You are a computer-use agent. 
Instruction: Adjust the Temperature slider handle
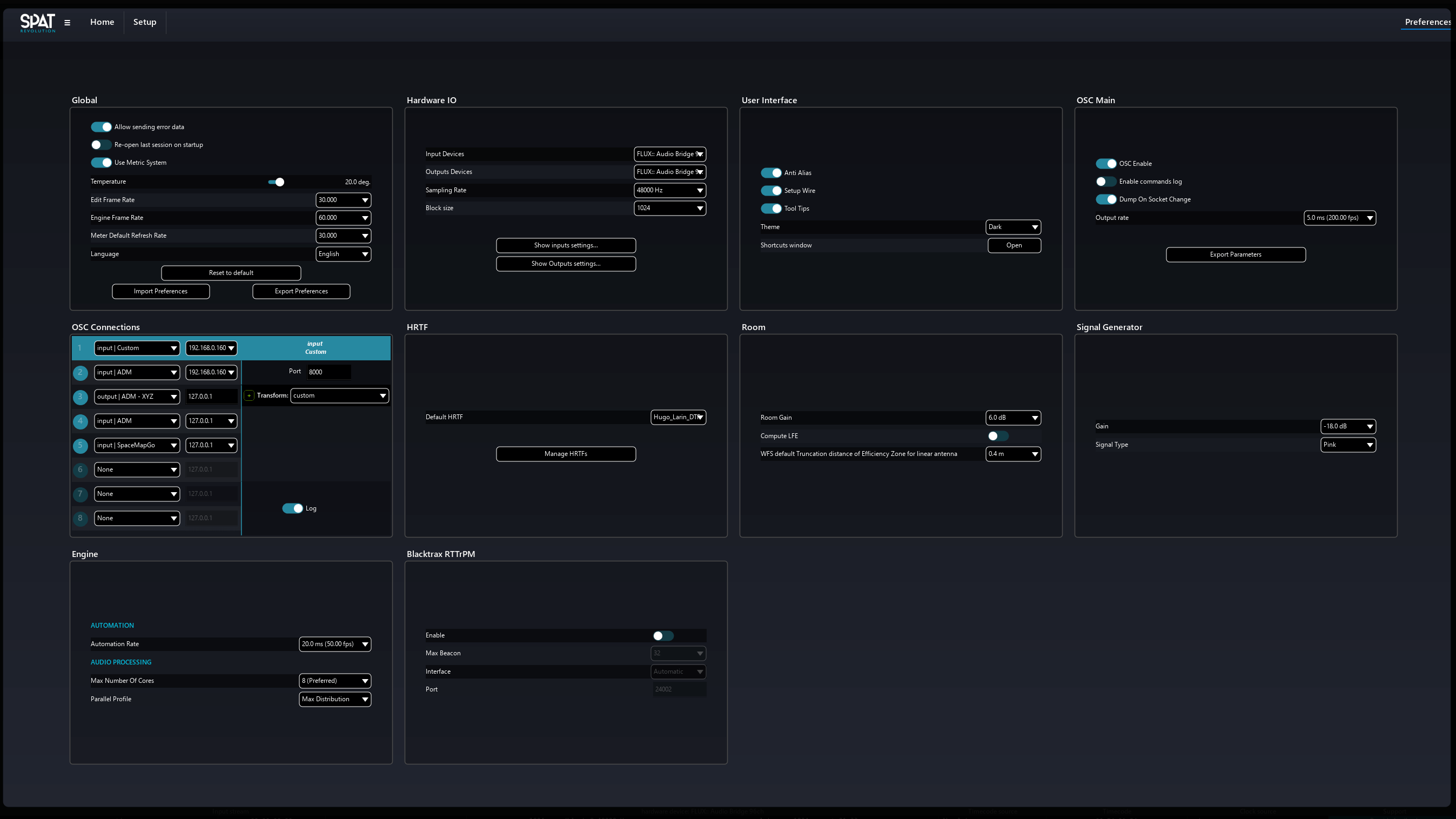[280, 182]
